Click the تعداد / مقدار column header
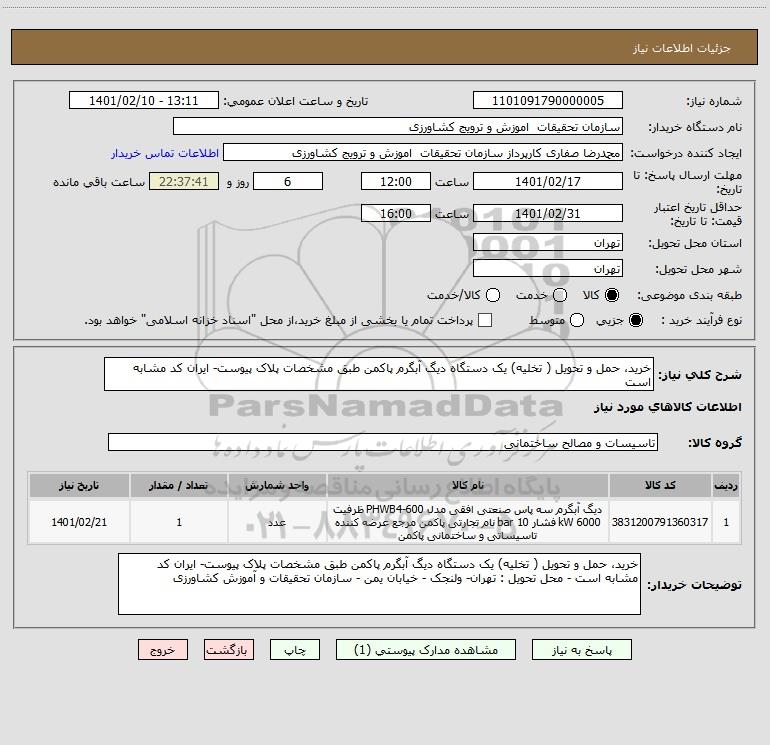This screenshot has height=745, width=770. point(179,485)
